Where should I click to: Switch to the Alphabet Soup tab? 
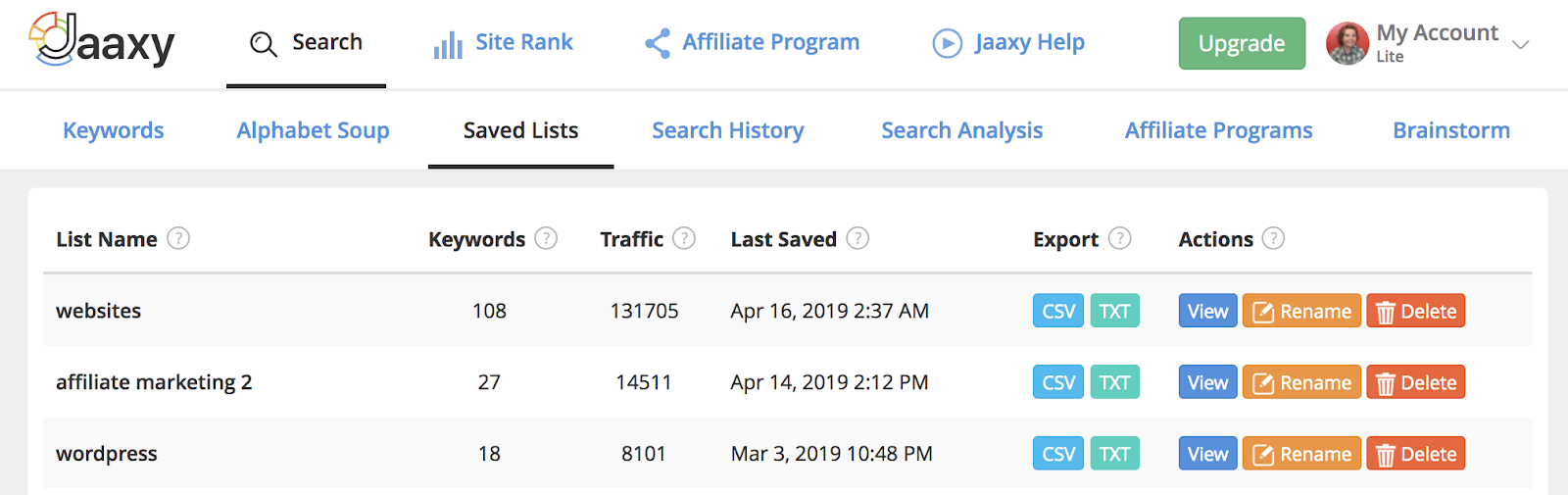coord(313,130)
